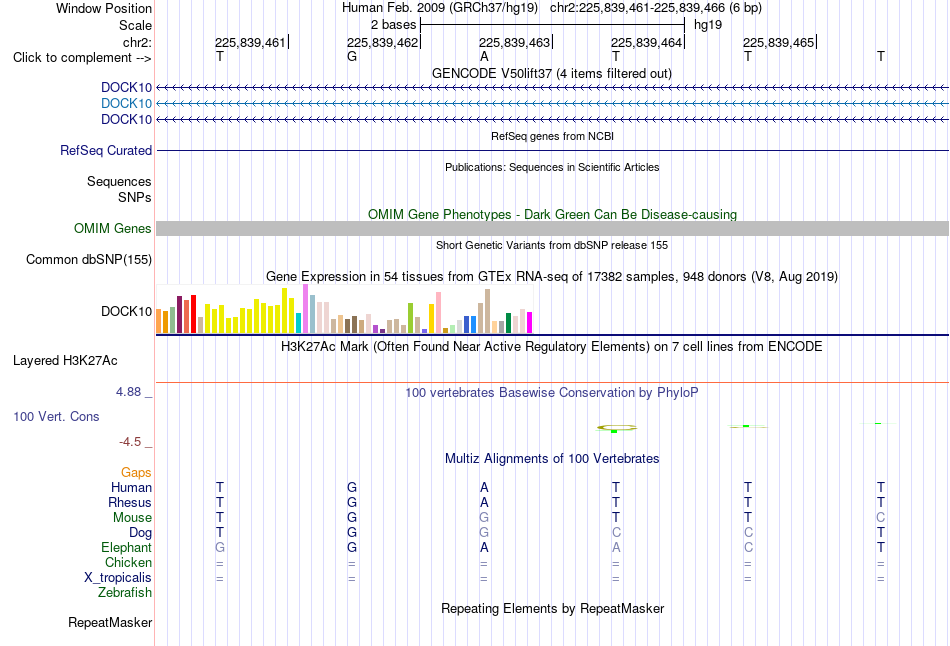Click 'Human Feb. 2009 (GRCh37/hg19)' header text
Screen dimensions: 950x646
point(440,8)
